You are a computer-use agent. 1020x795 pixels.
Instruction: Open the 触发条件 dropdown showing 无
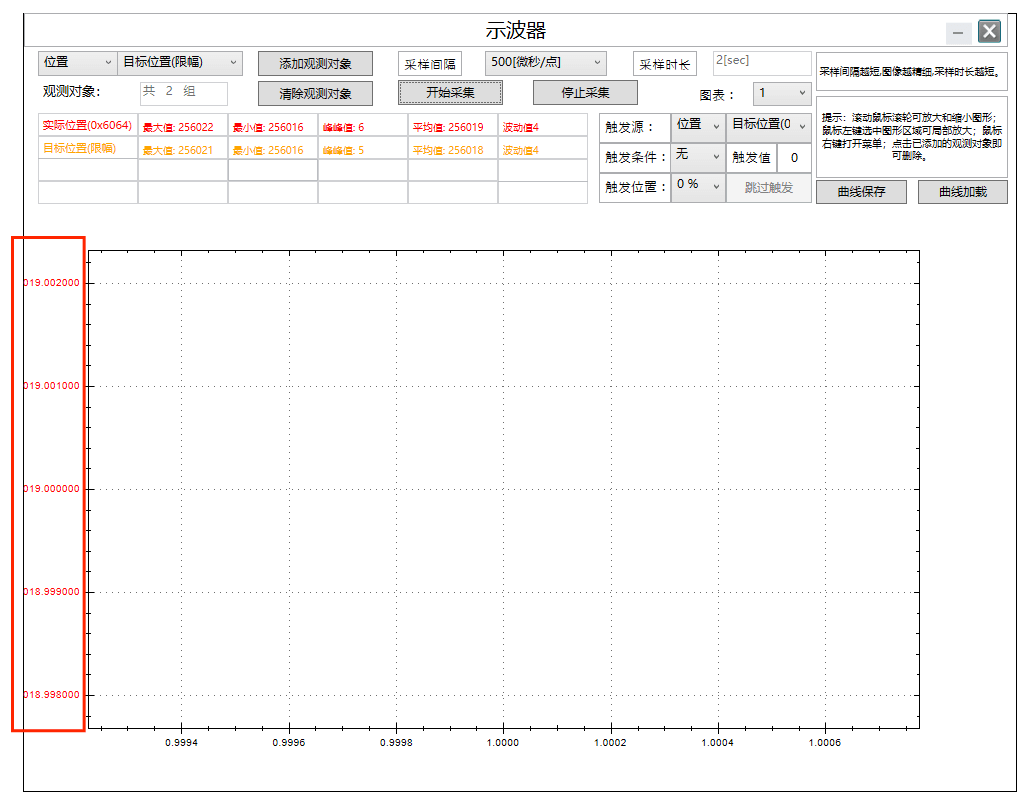(x=697, y=156)
